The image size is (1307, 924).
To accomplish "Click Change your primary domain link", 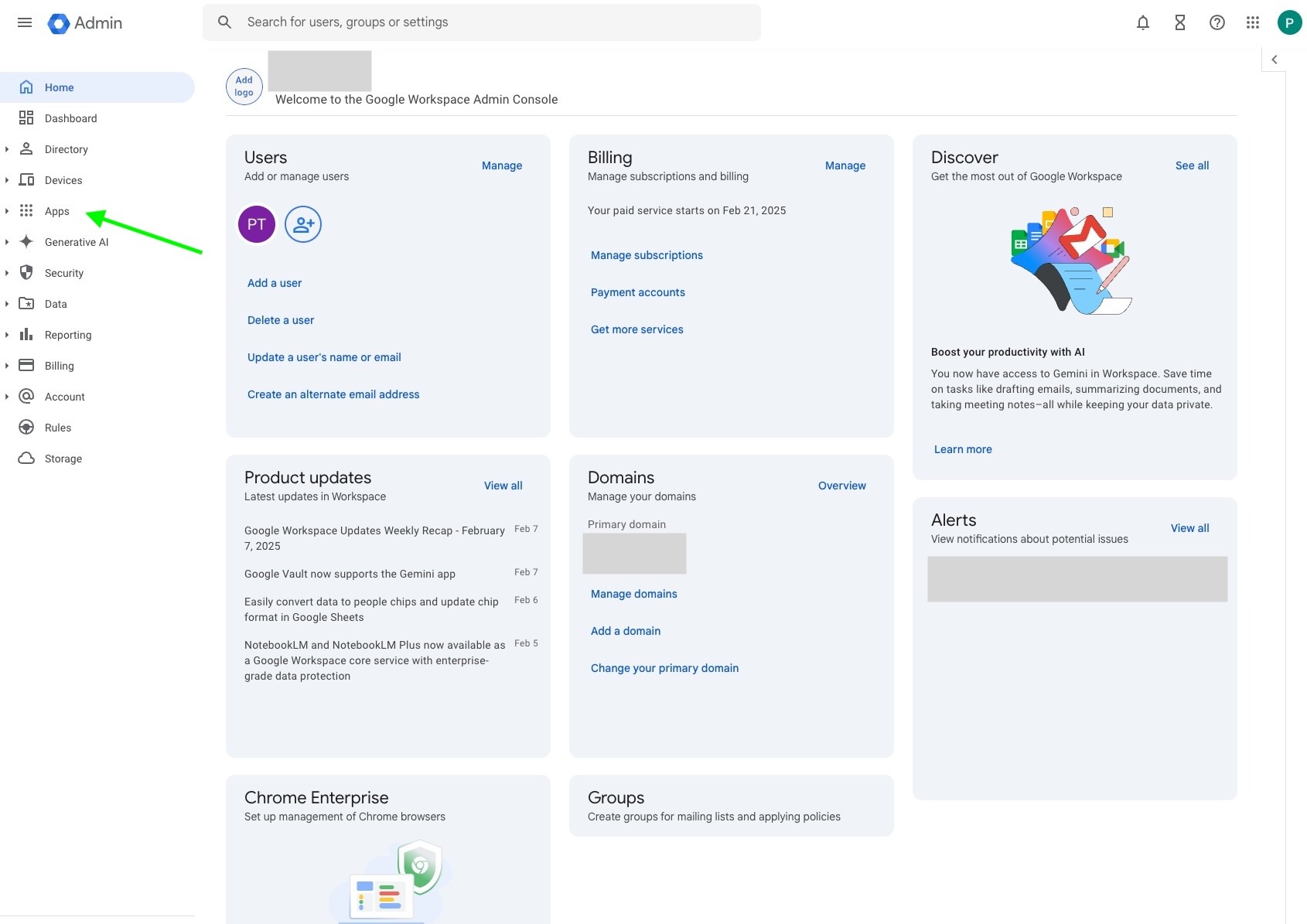I will 664,668.
